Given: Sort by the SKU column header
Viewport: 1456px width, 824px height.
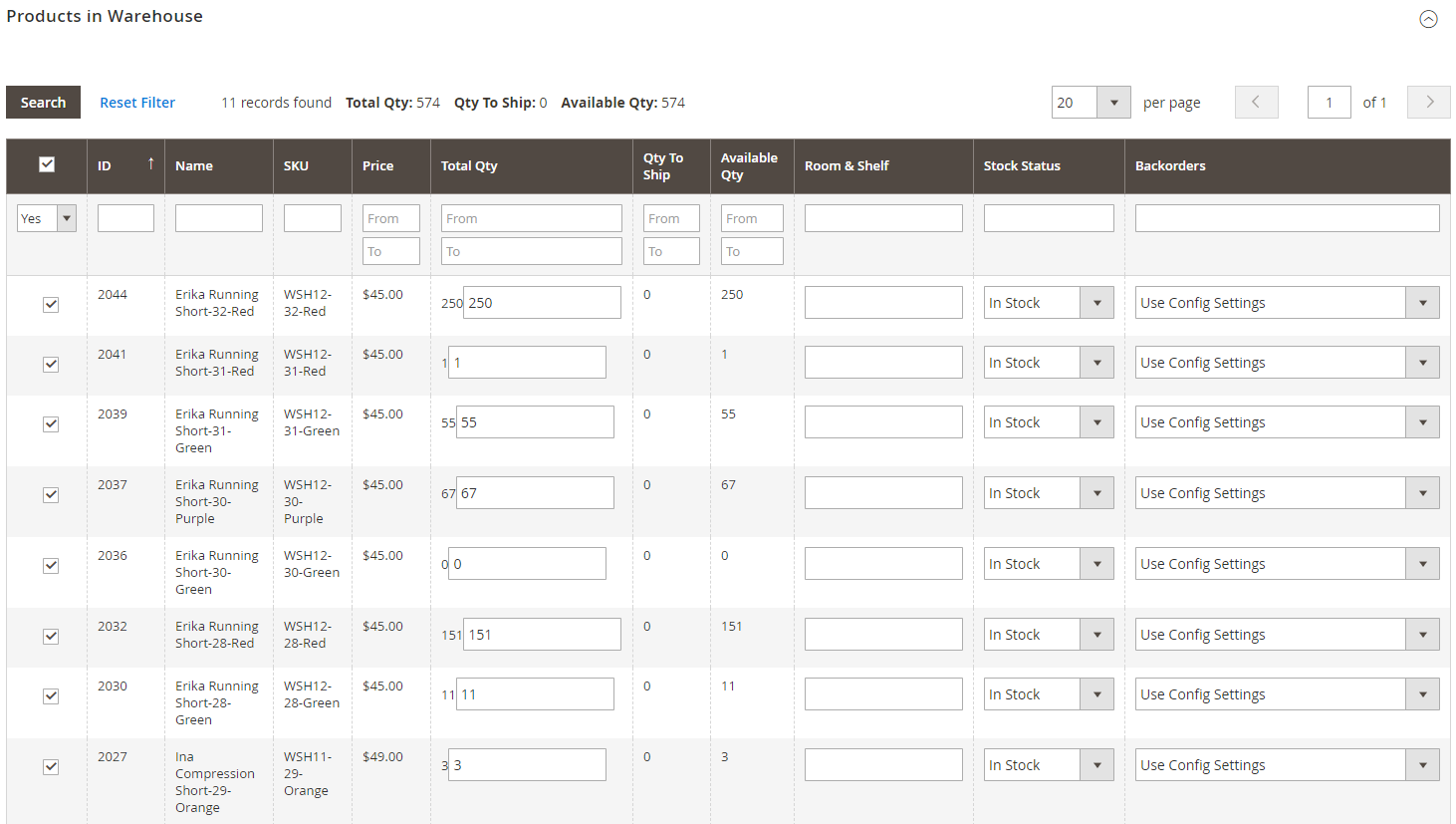Looking at the screenshot, I should (x=296, y=165).
